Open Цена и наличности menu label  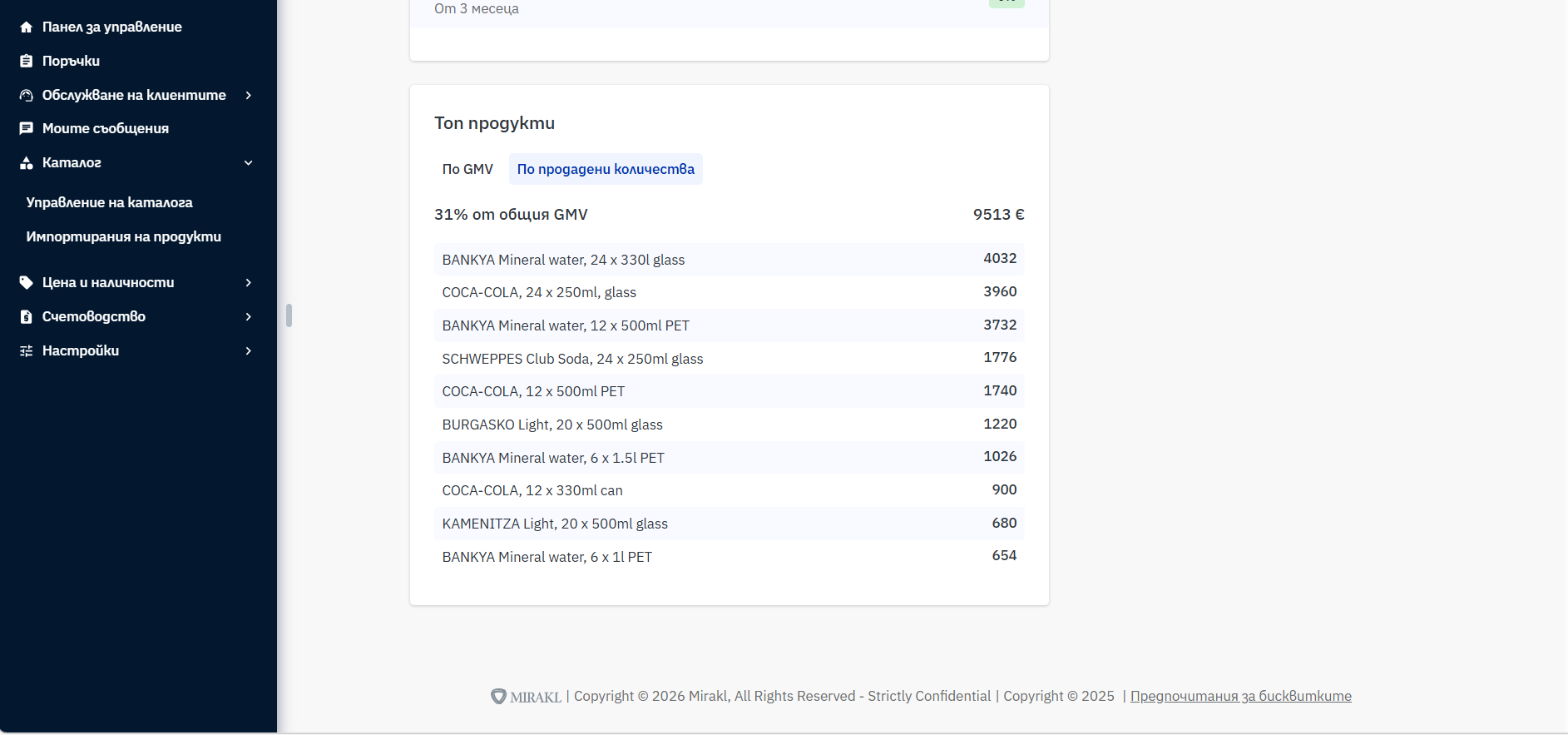pos(108,282)
